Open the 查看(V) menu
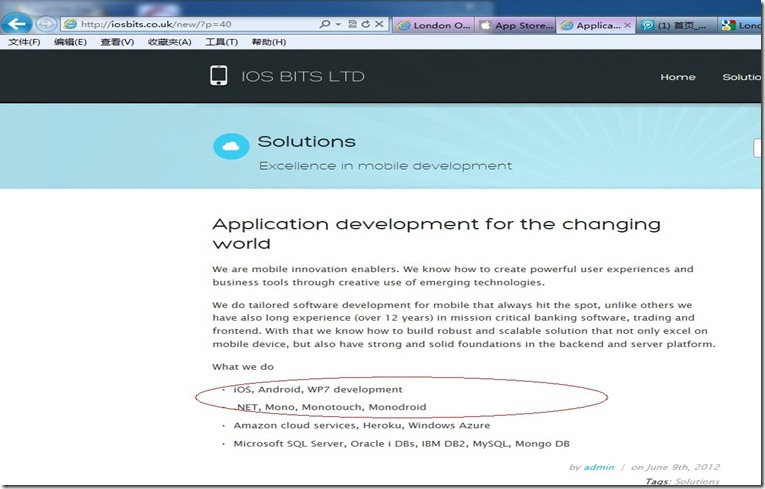 click(x=117, y=42)
